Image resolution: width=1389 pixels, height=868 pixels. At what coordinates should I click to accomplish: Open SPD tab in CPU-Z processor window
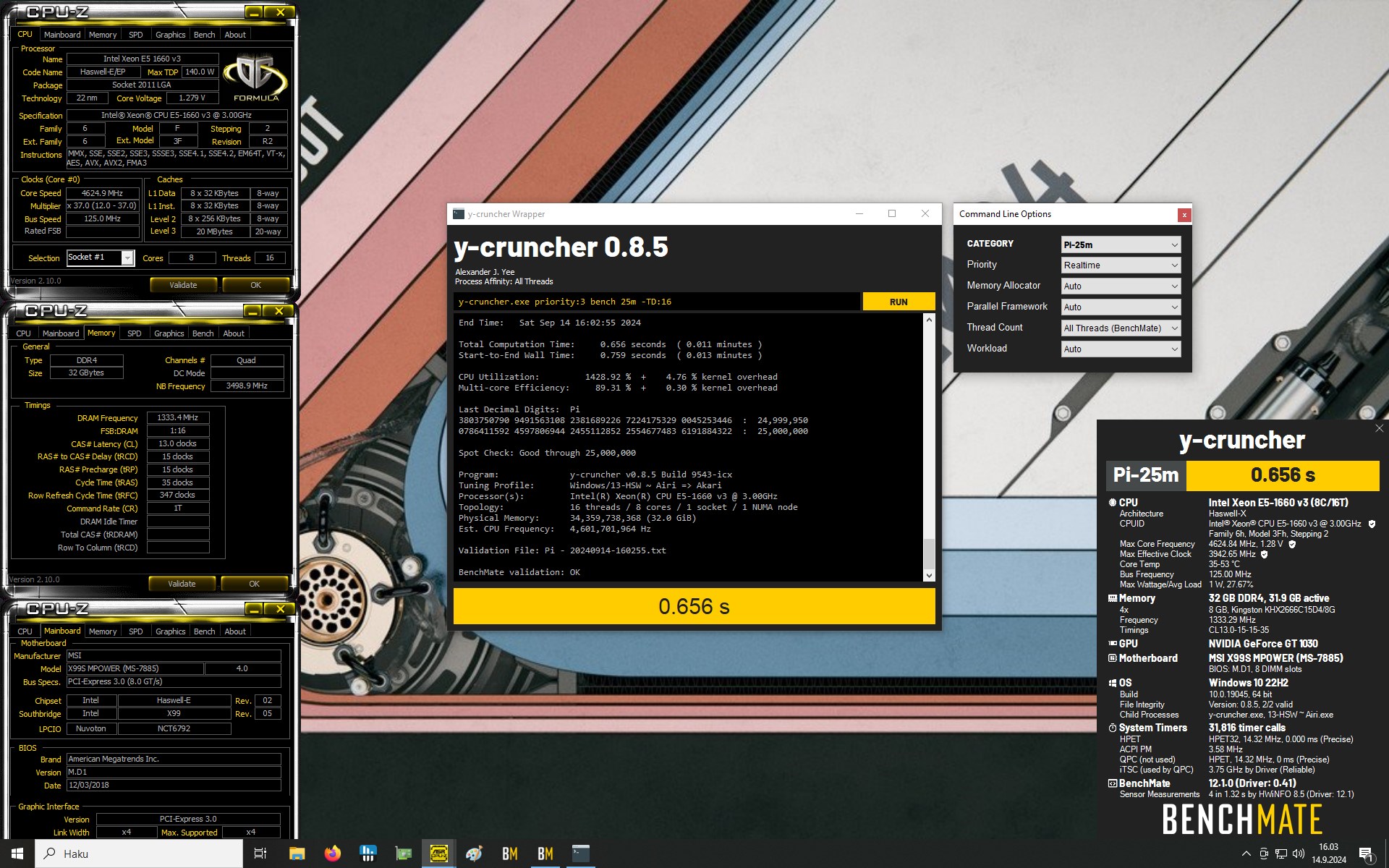[x=135, y=35]
